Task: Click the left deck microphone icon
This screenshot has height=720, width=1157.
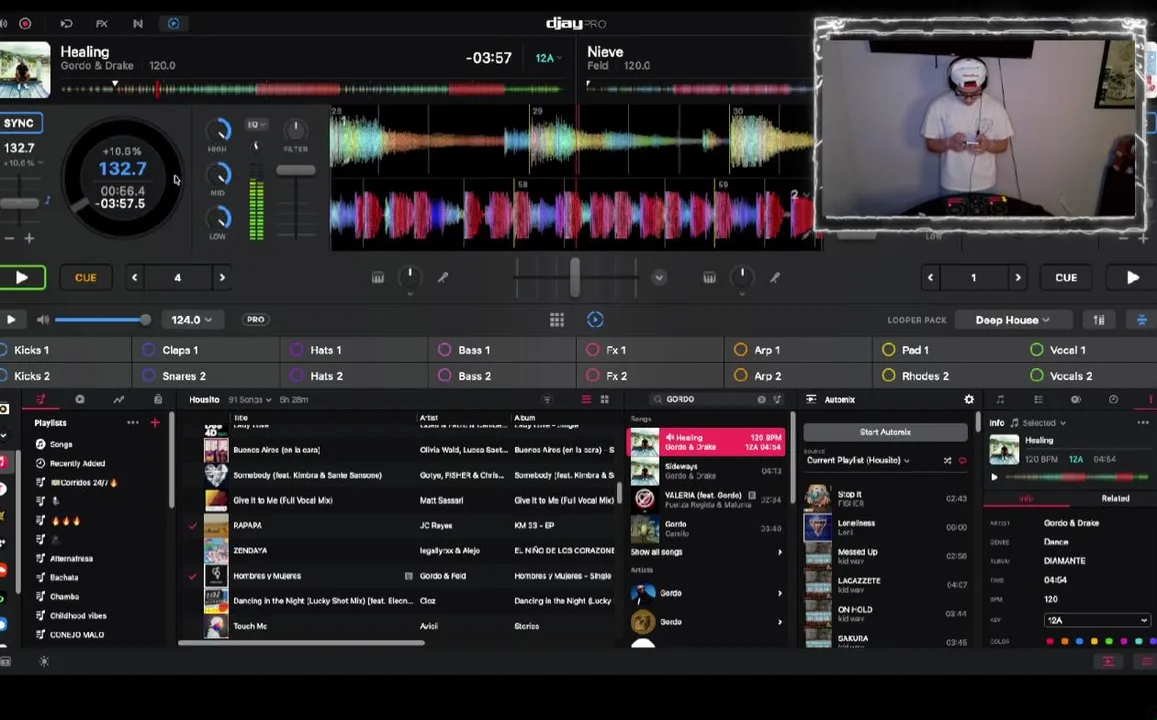Action: pos(443,277)
